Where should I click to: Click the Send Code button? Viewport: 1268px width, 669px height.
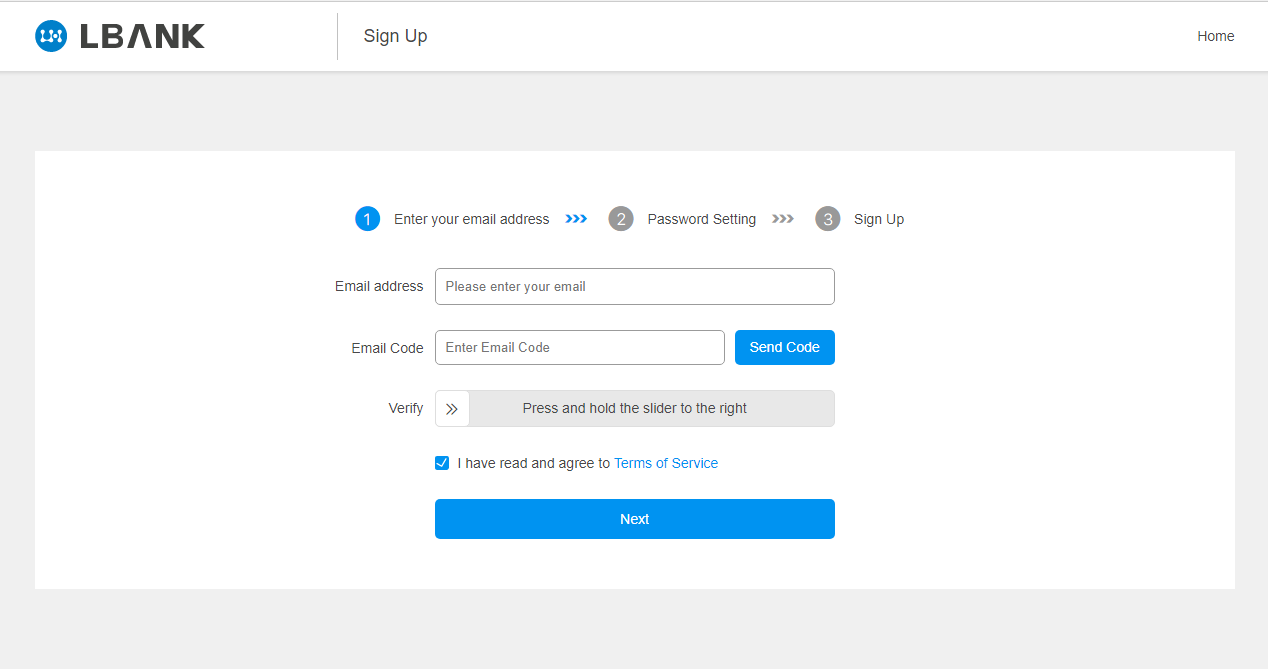[x=784, y=347]
